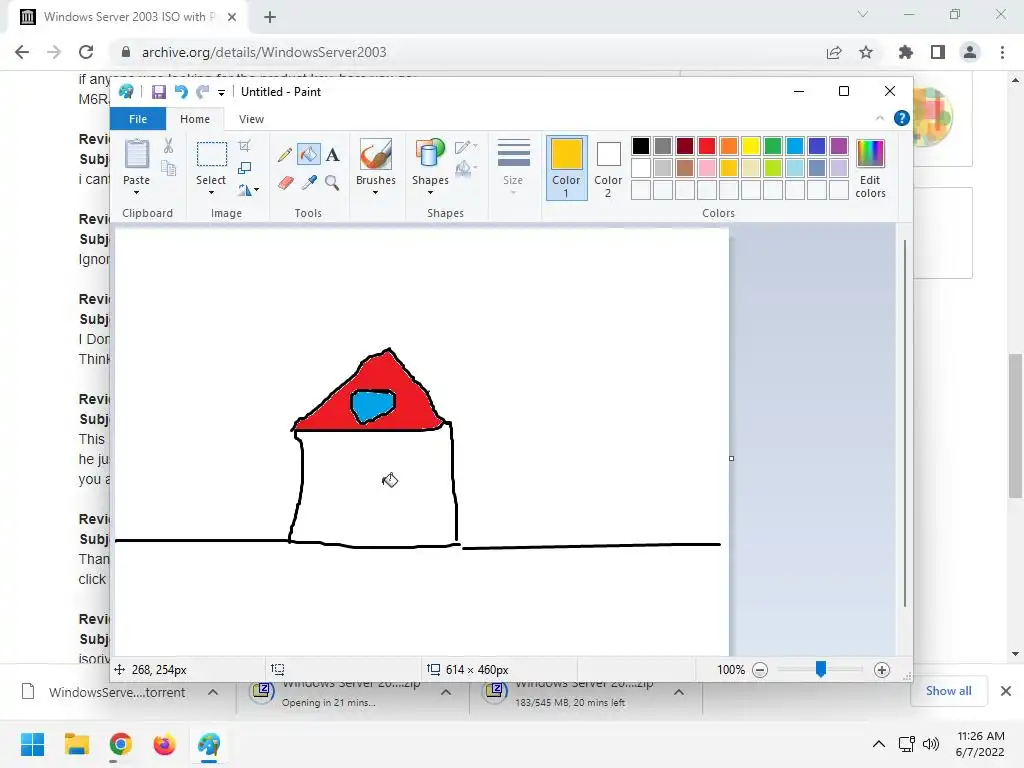
Task: Click the Brushes tool icon
Action: click(376, 155)
